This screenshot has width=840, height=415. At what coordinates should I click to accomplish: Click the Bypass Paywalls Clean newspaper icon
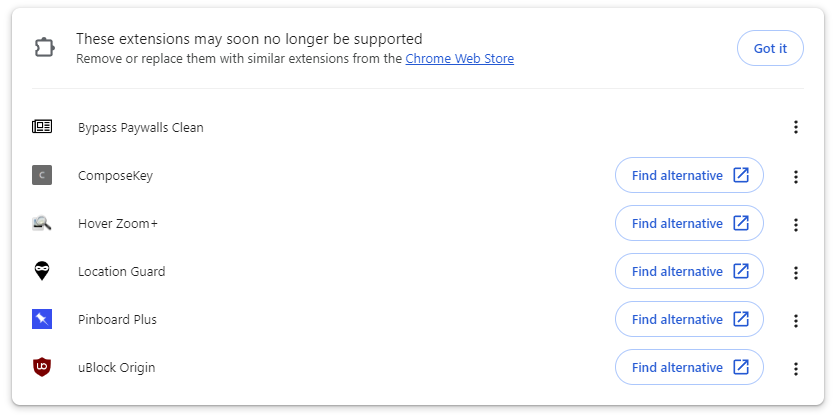[x=42, y=127]
